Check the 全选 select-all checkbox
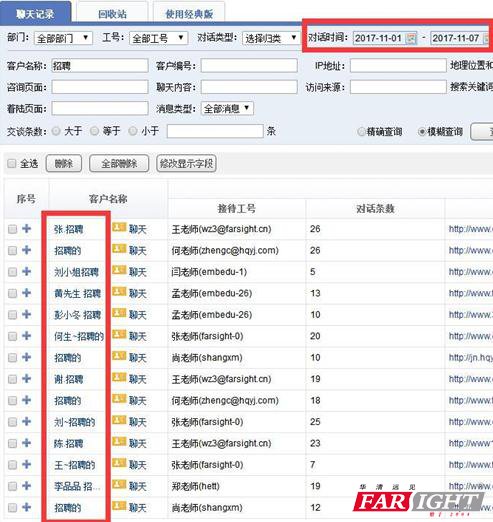This screenshot has width=493, height=522. 12,164
